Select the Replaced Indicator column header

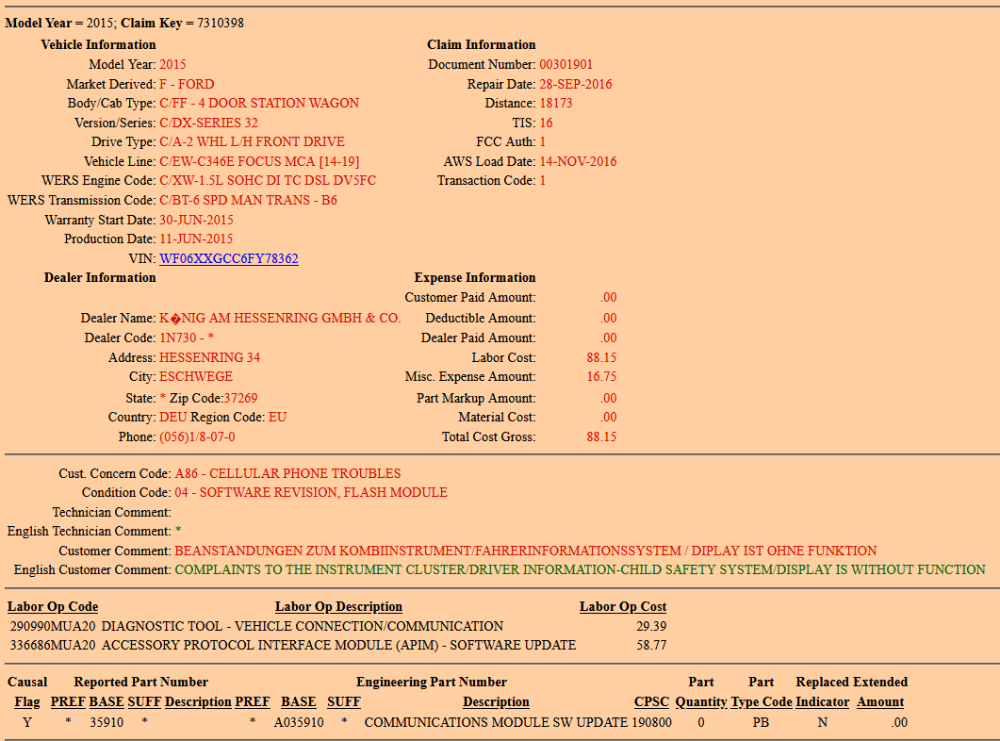point(822,702)
